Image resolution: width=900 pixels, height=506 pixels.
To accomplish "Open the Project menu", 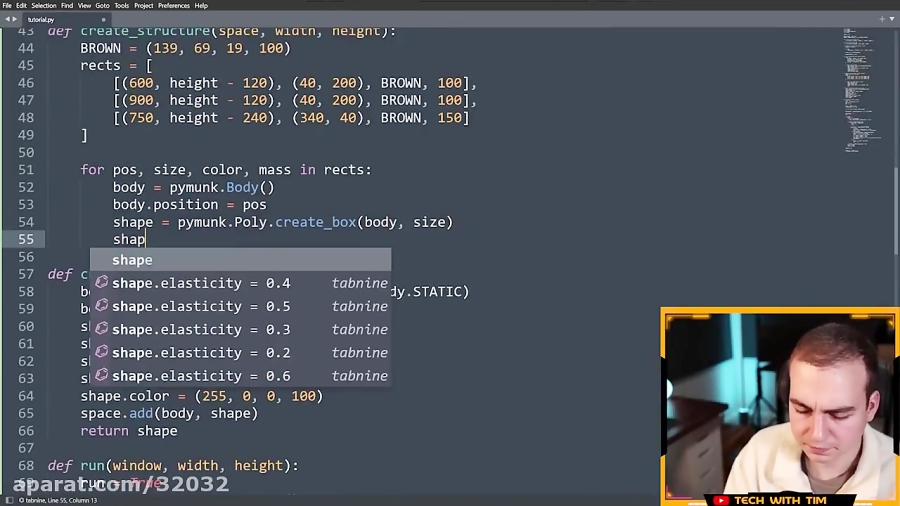I will tap(144, 5).
